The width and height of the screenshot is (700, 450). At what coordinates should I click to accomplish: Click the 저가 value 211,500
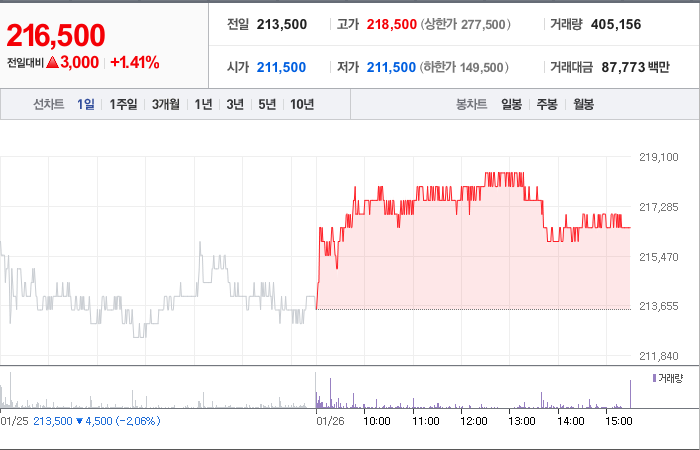pos(391,67)
